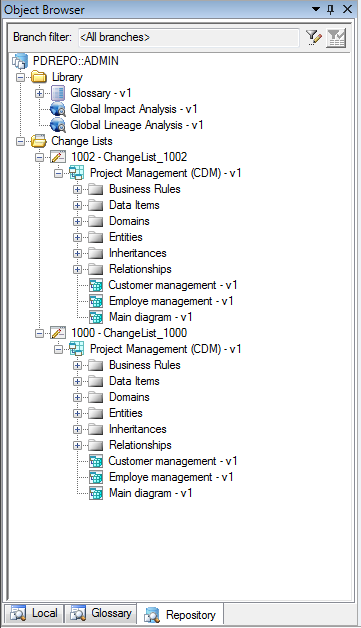Switch to the Glossary tab
Screen dimensions: 361x628
[x=101, y=613]
